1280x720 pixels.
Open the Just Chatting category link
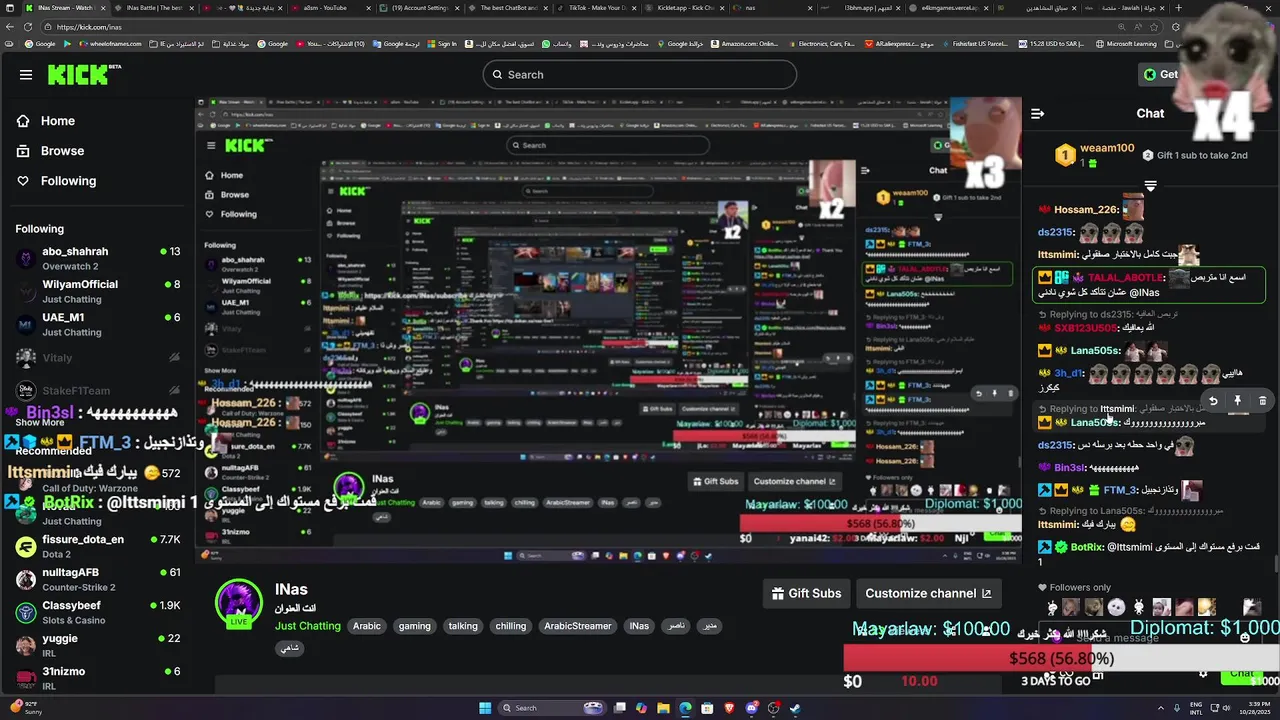[x=308, y=626]
